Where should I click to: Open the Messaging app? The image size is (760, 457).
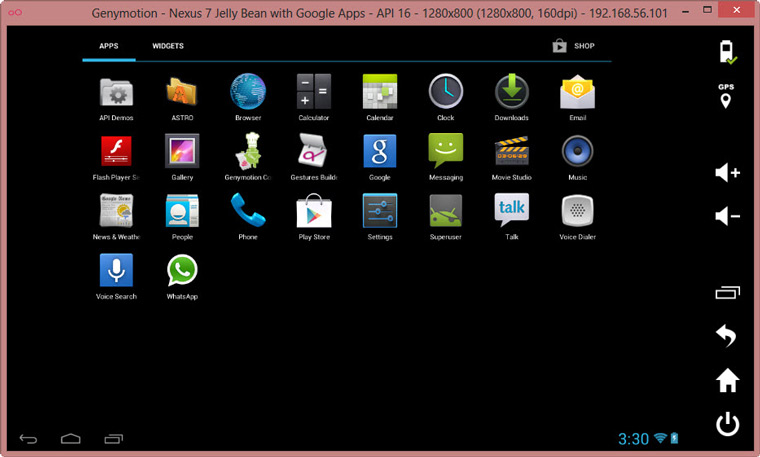(445, 158)
